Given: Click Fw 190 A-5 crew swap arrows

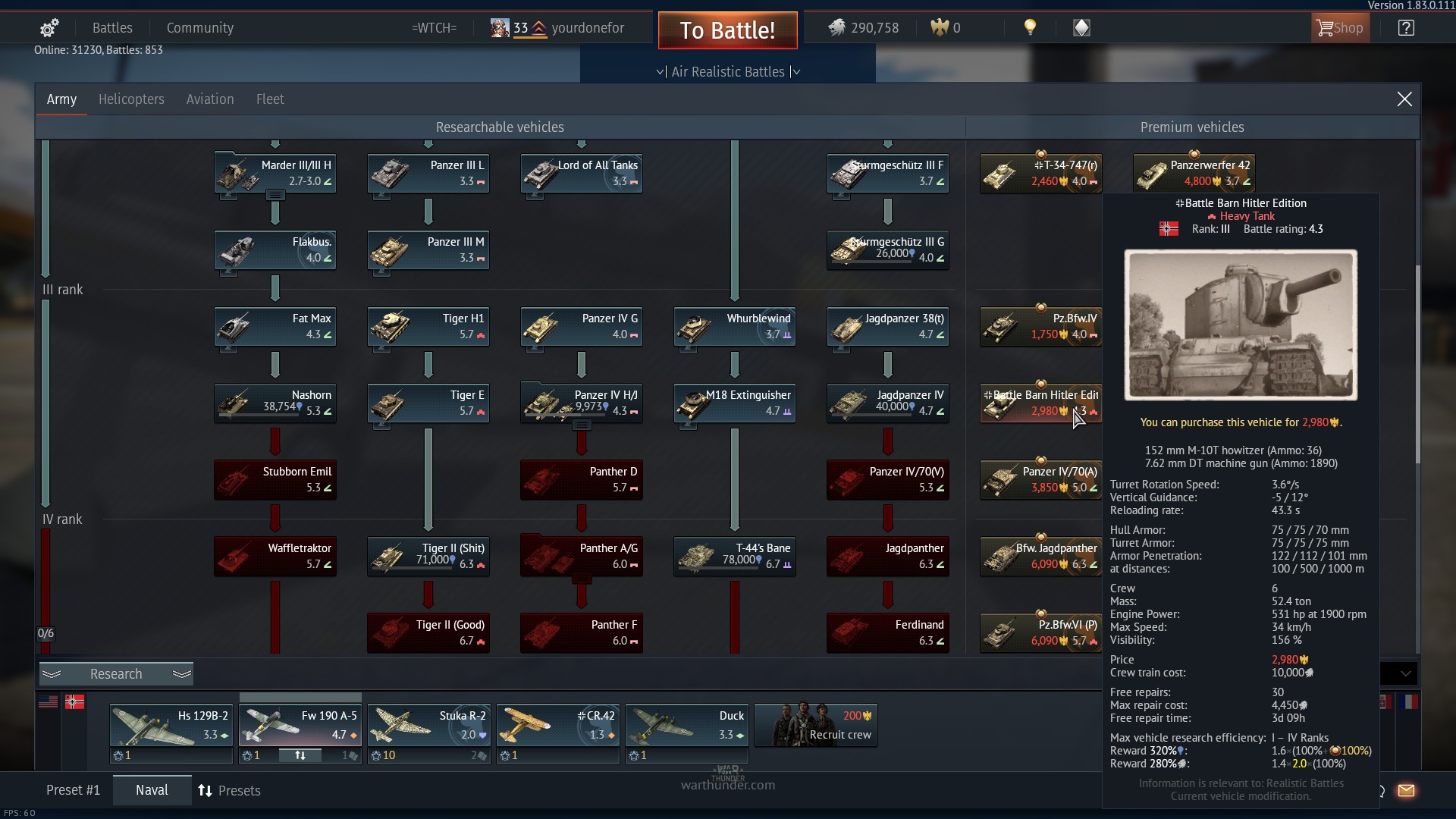Looking at the screenshot, I should pos(300,755).
